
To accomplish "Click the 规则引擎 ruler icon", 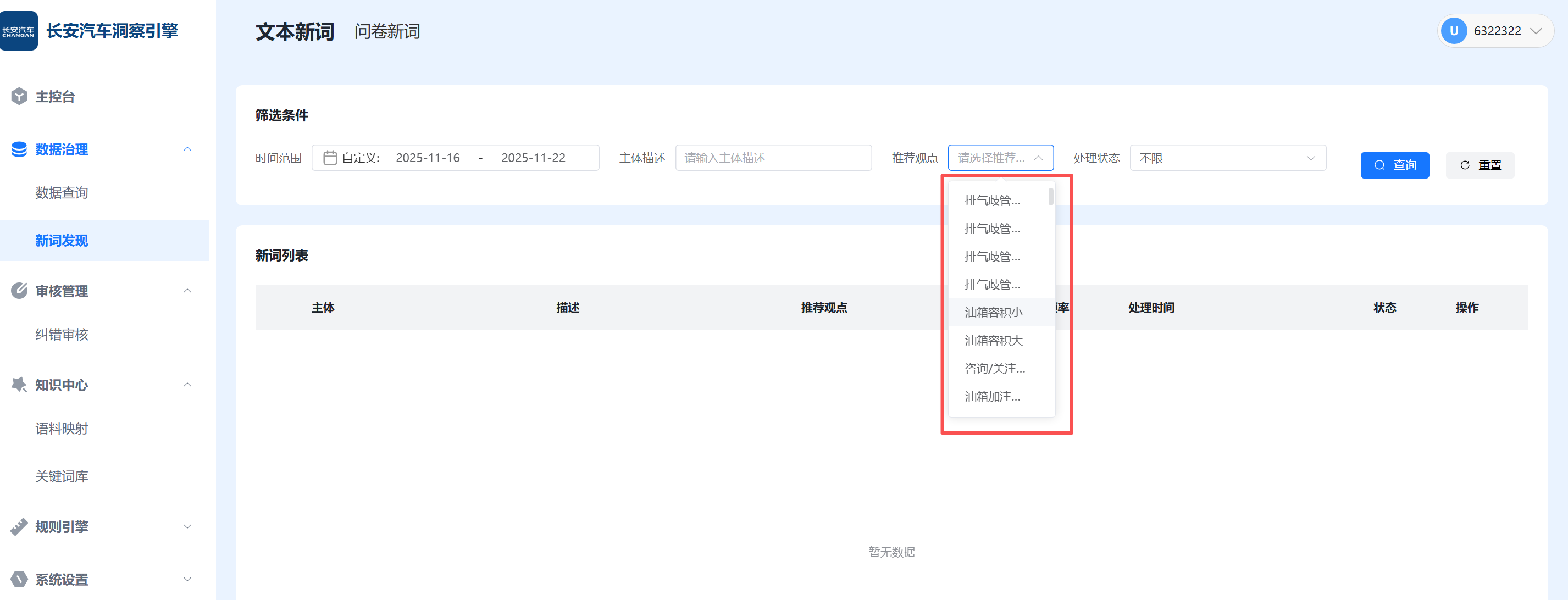I will pos(19,526).
